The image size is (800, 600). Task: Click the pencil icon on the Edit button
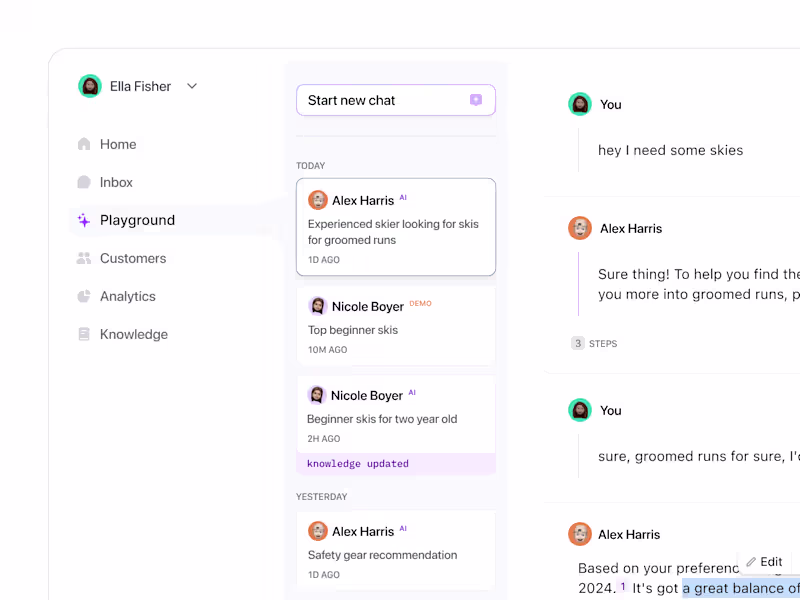click(x=751, y=562)
